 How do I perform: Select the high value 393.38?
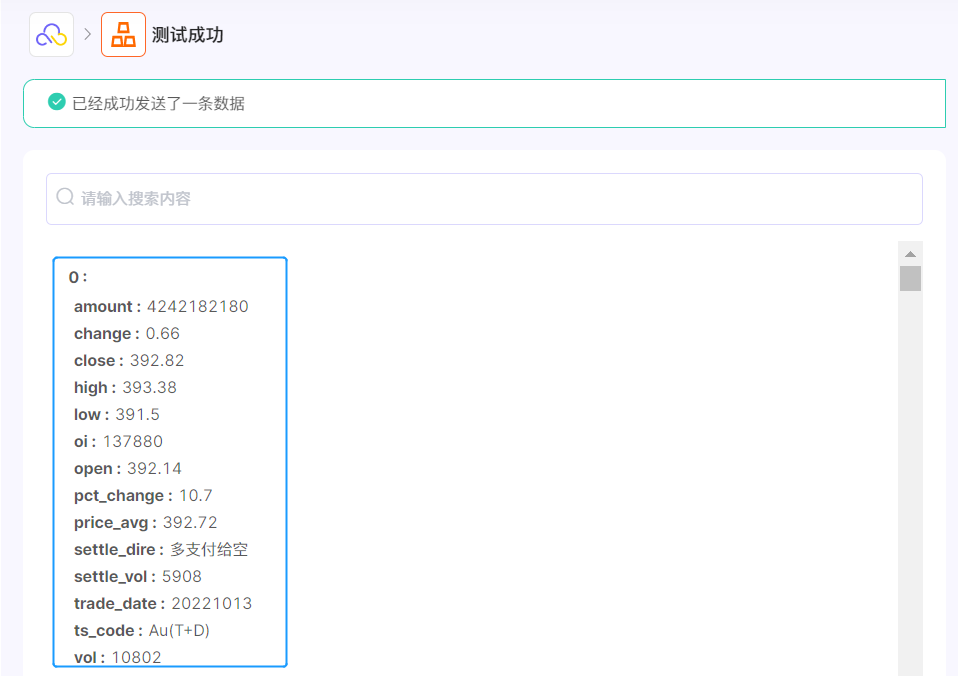(150, 387)
